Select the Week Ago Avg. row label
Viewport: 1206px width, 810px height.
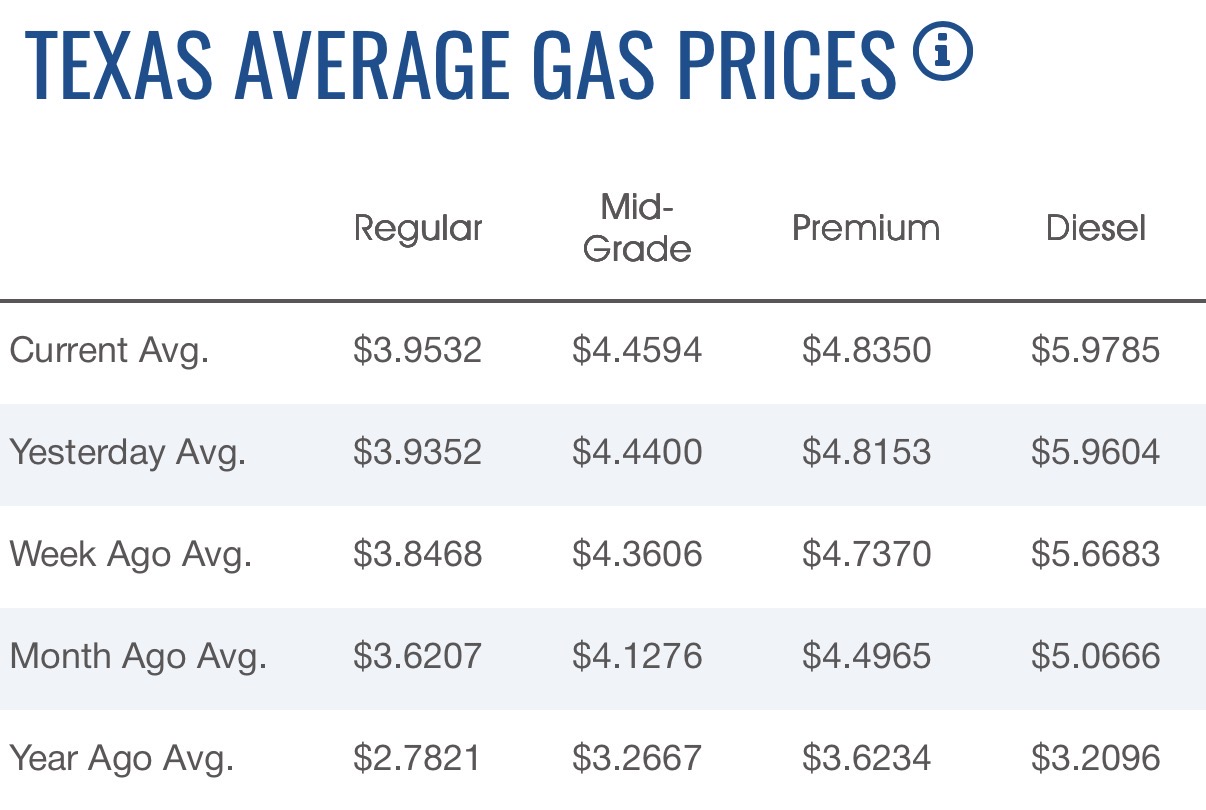pyautogui.click(x=130, y=555)
